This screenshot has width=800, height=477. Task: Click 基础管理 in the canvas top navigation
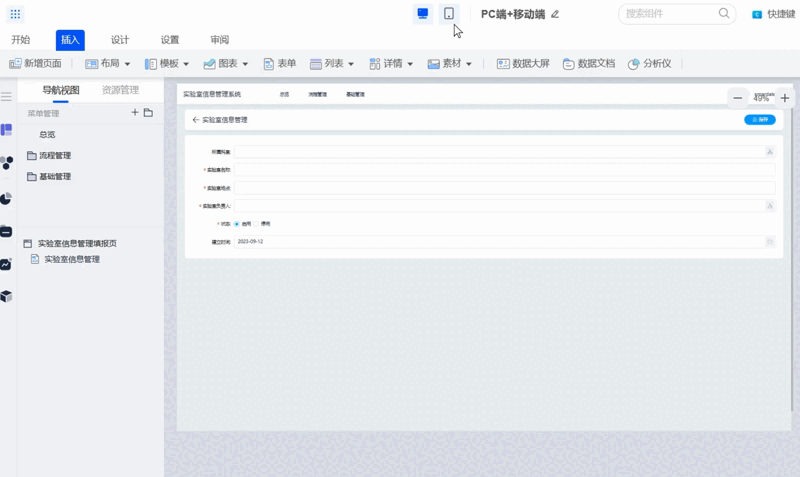pyautogui.click(x=355, y=94)
